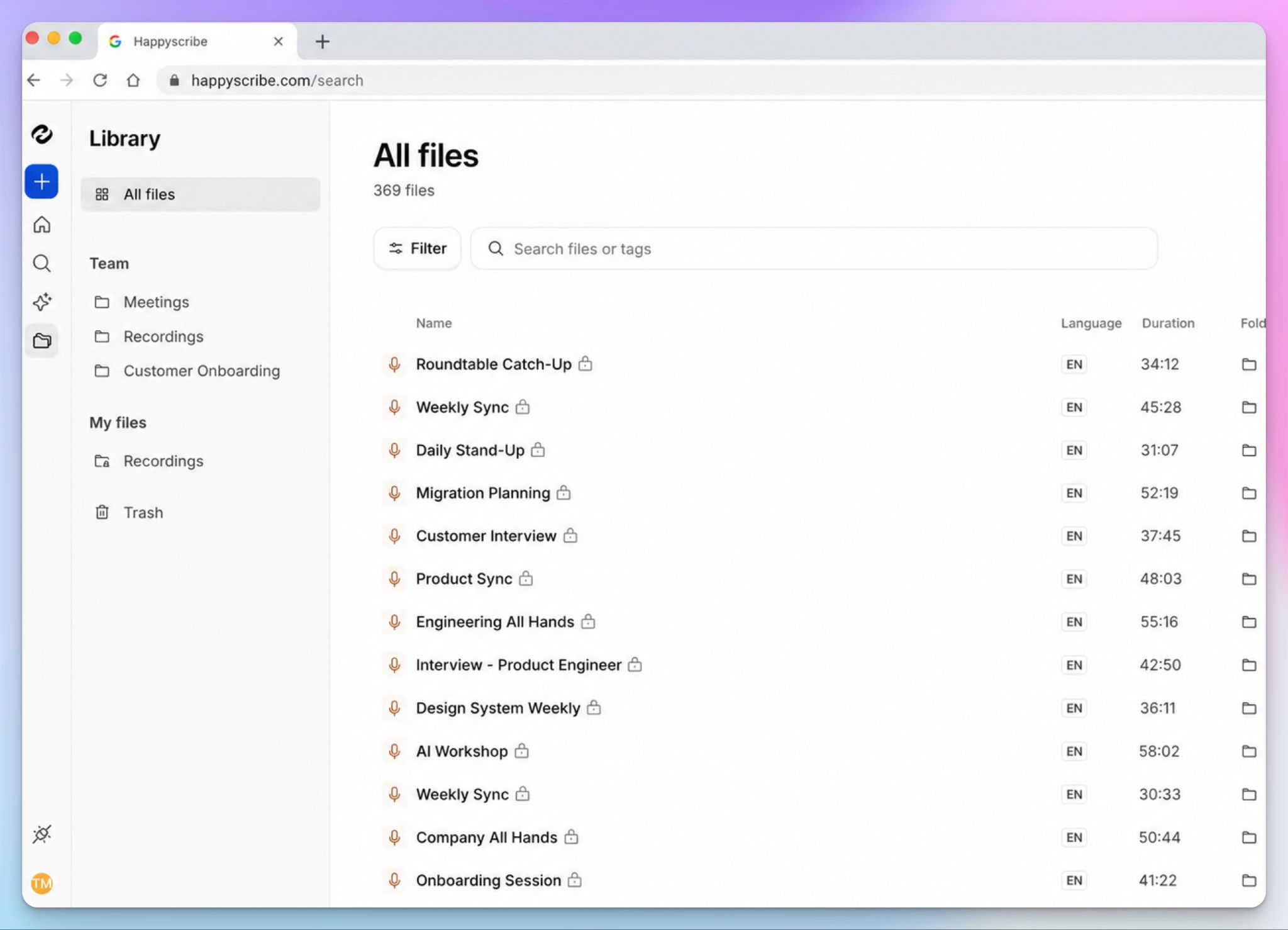Screen dimensions: 1288x930
Task: Click the EN badge for Customer Interview
Action: (x=1074, y=536)
